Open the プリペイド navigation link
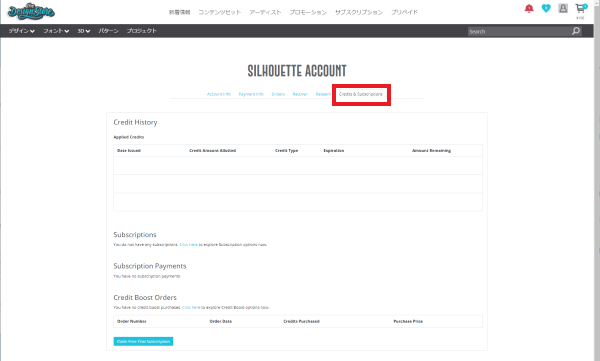 coord(404,12)
